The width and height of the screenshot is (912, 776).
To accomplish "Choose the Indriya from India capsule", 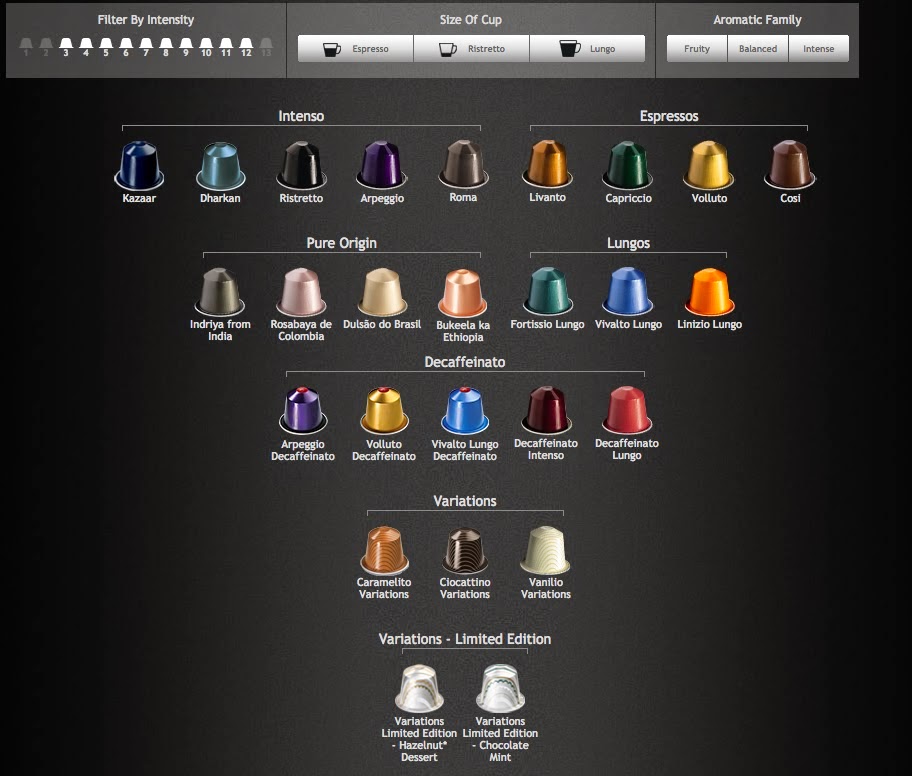I will pyautogui.click(x=220, y=292).
